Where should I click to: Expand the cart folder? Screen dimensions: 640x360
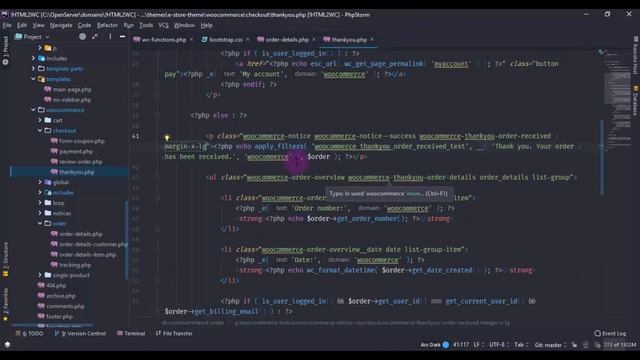tap(40, 120)
